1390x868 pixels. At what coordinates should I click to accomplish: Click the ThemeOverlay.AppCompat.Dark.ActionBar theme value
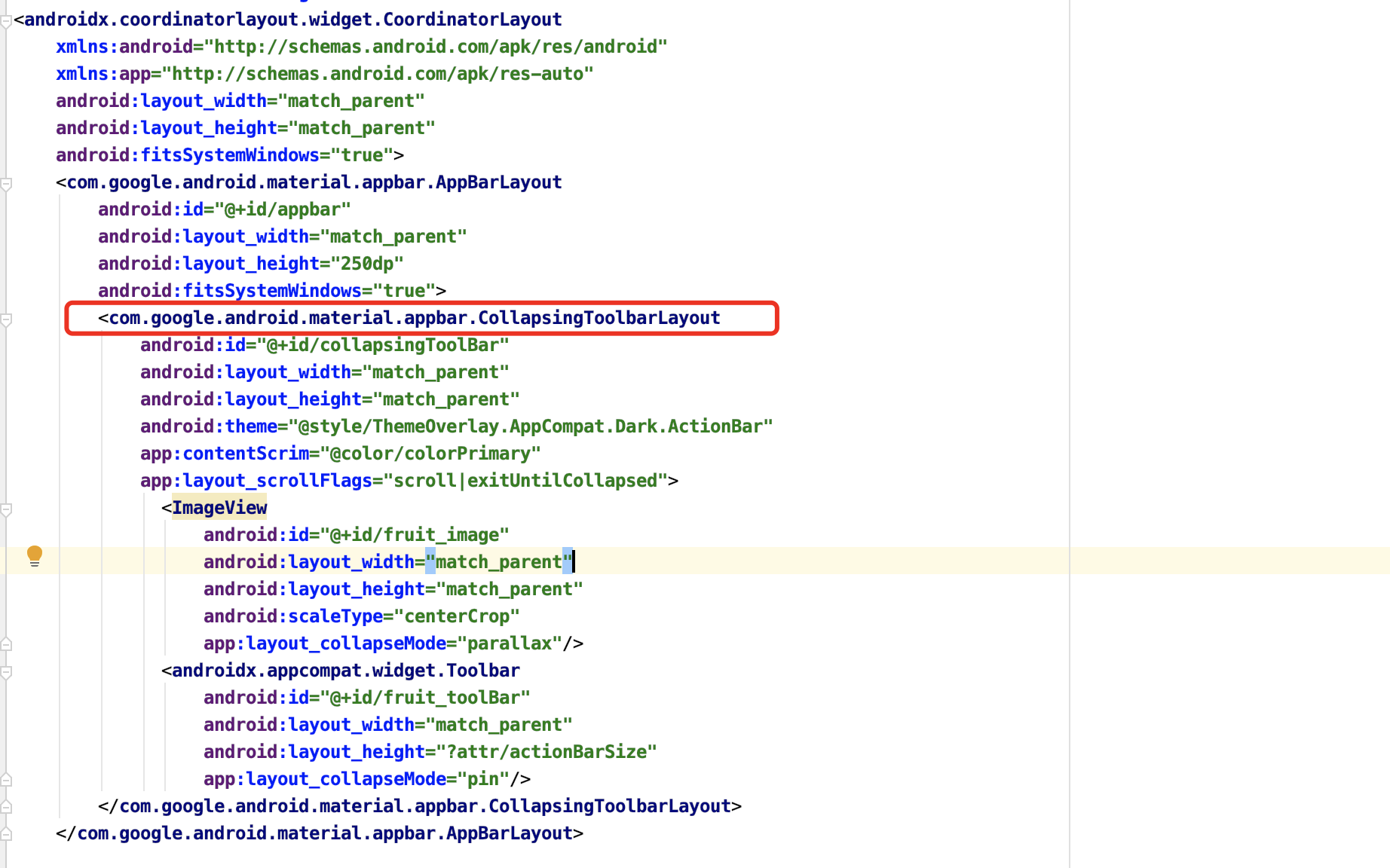pos(531,426)
